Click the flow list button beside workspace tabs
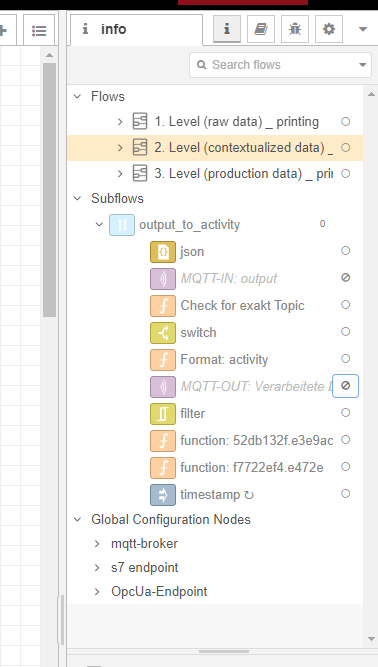Screen dimensions: 378x667 [39, 30]
